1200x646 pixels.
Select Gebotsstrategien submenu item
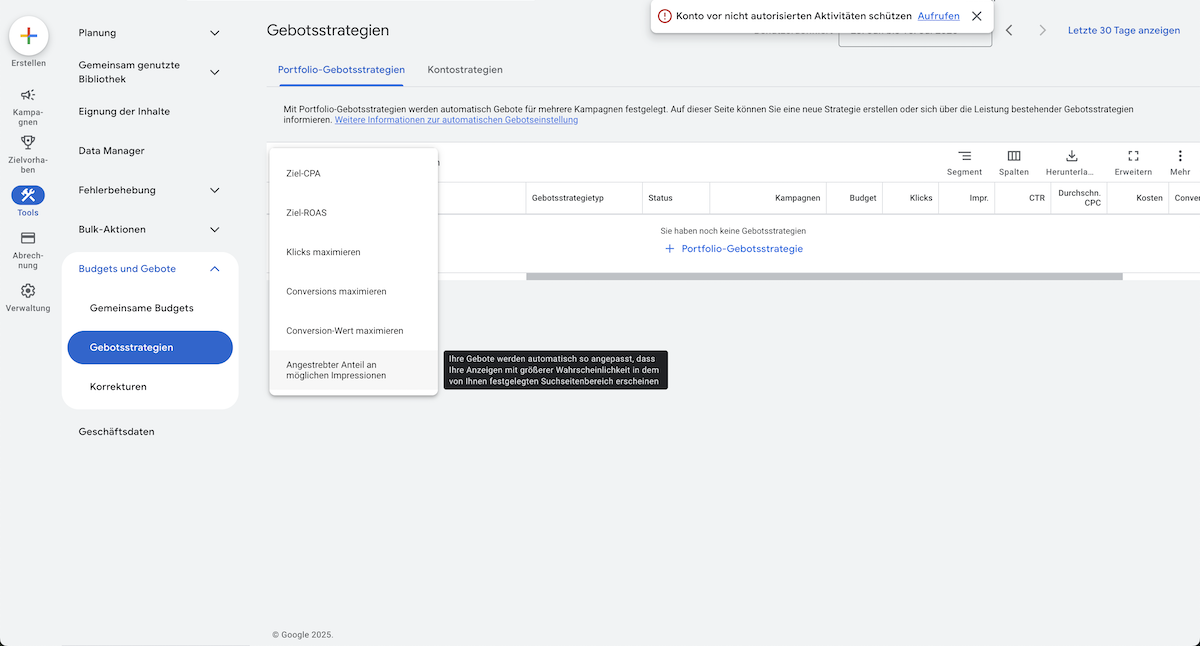150,347
